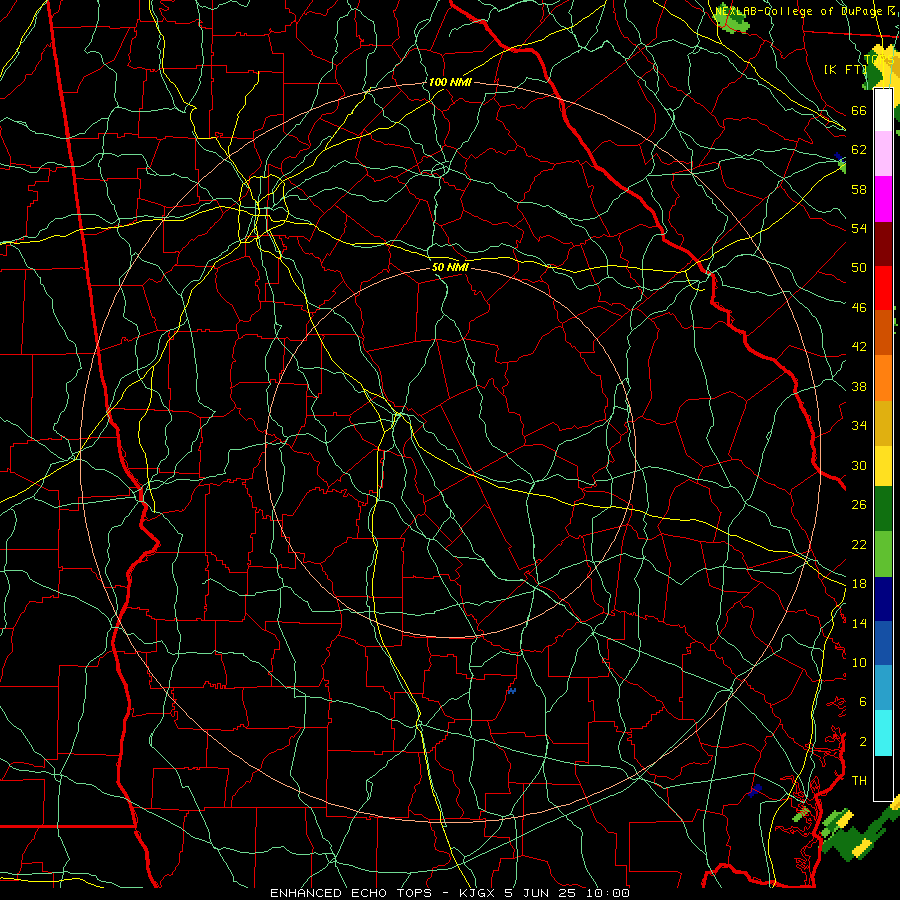Pick the dark maroon swatch on the color scale
This screenshot has width=900, height=900.
pos(883,243)
